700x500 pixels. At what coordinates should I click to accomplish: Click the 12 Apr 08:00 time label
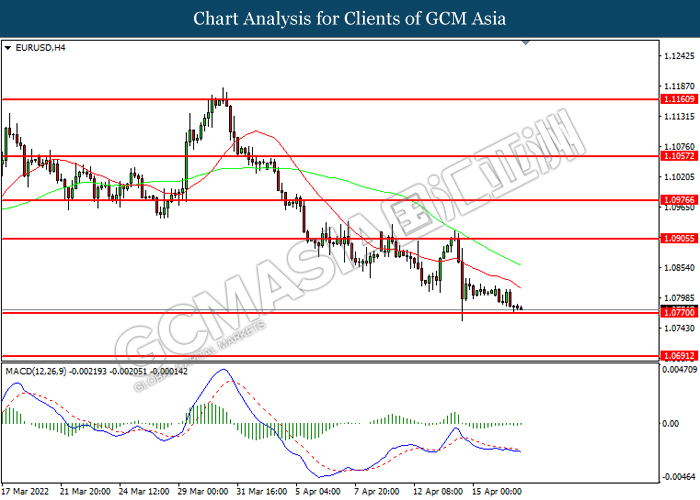point(439,492)
